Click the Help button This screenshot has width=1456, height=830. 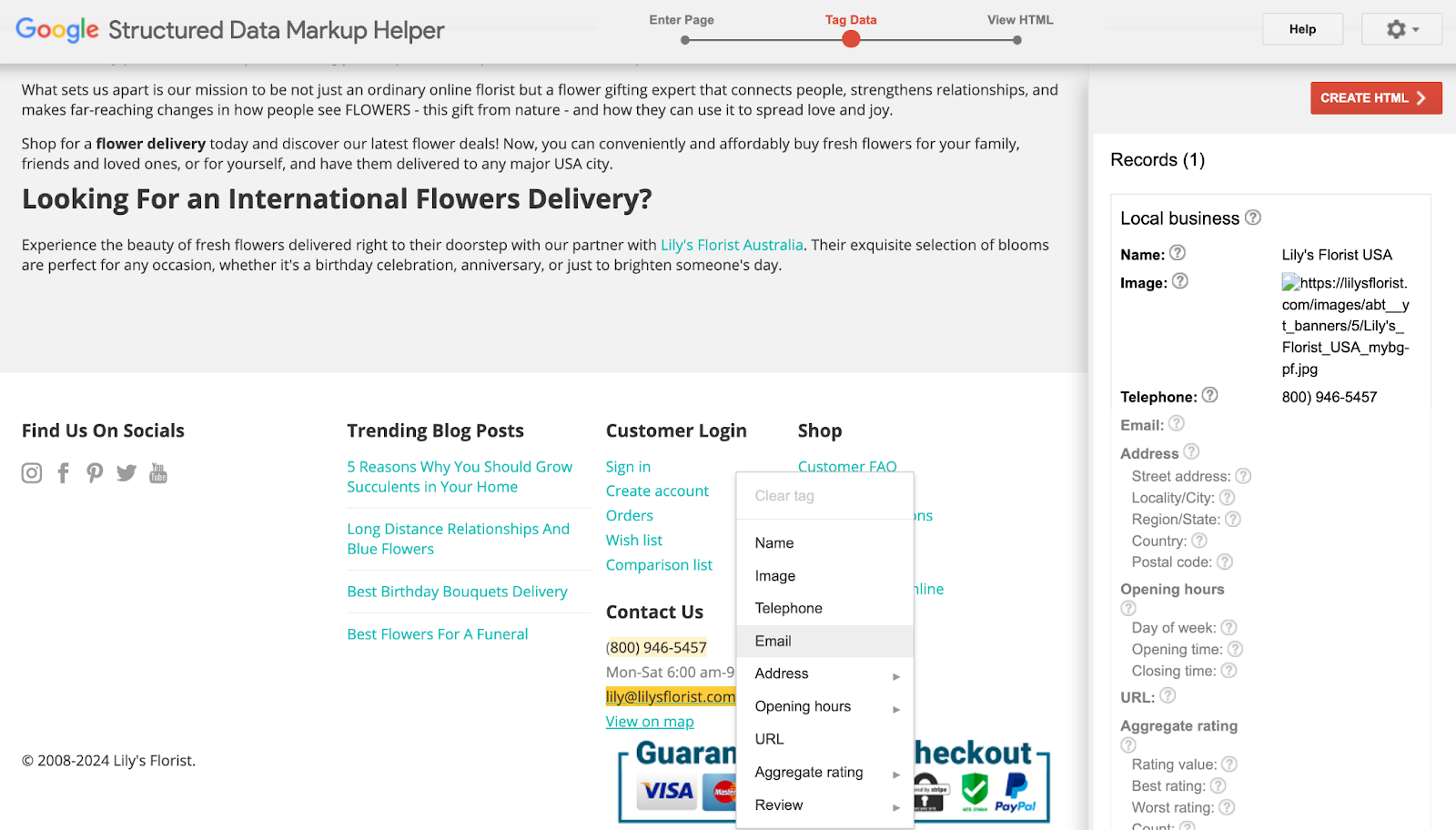tap(1302, 29)
